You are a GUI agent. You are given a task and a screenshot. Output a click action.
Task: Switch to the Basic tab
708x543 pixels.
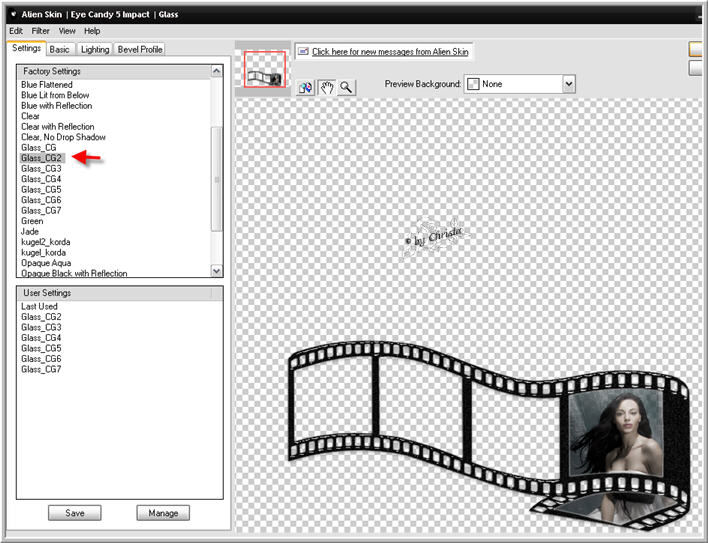point(60,50)
